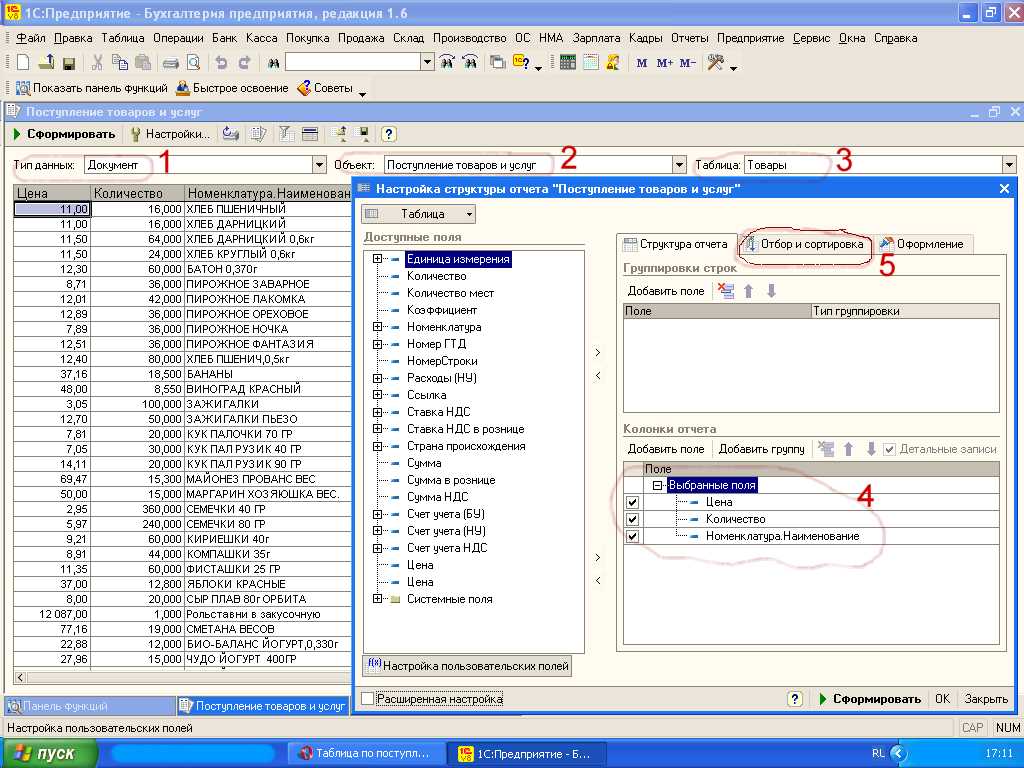
Task: Click the funnel filter icon in the report toolbar
Action: [285, 134]
